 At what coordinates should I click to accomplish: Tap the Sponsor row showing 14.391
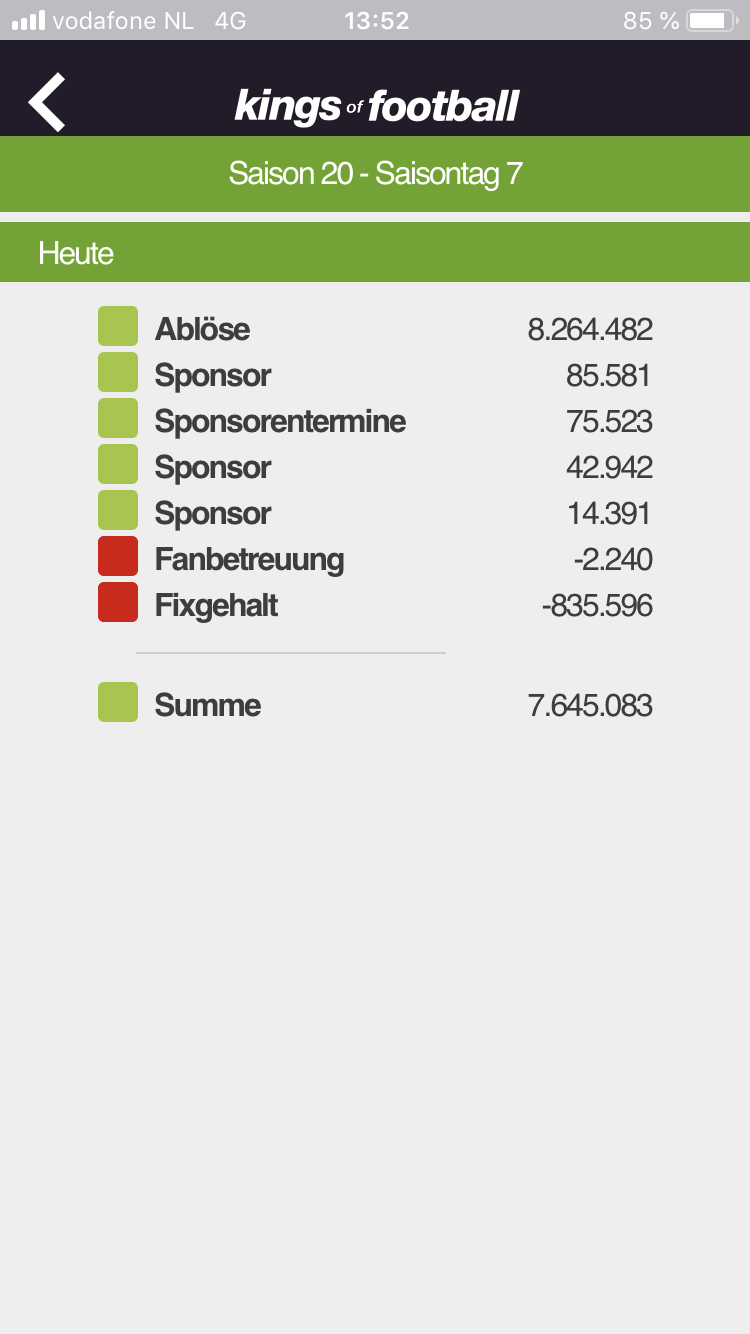[x=375, y=513]
